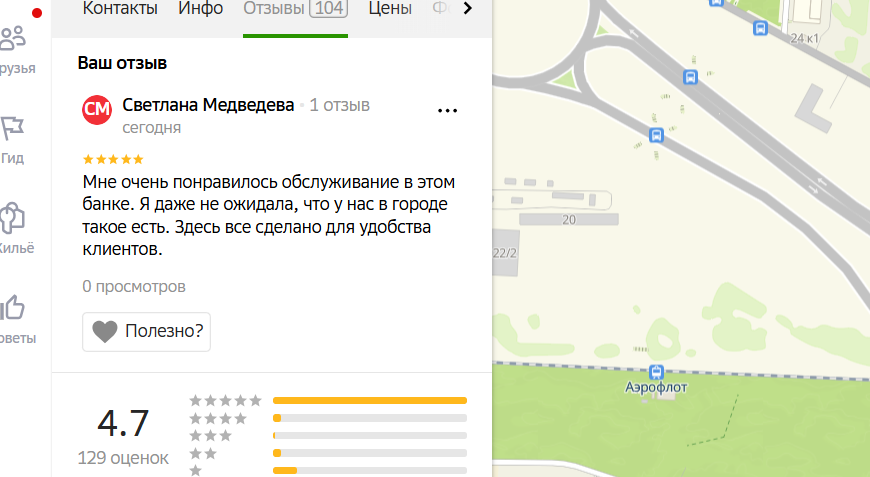This screenshot has width=870, height=477.
Task: Select the Отзывы 104 tab
Action: coord(295,8)
